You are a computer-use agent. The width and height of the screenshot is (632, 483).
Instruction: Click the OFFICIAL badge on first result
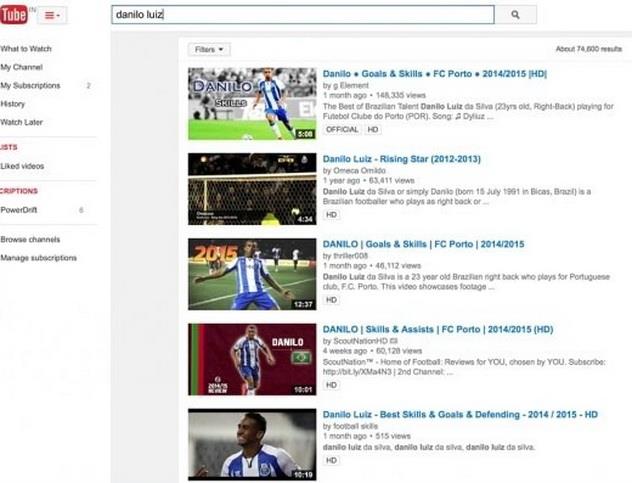pos(341,129)
